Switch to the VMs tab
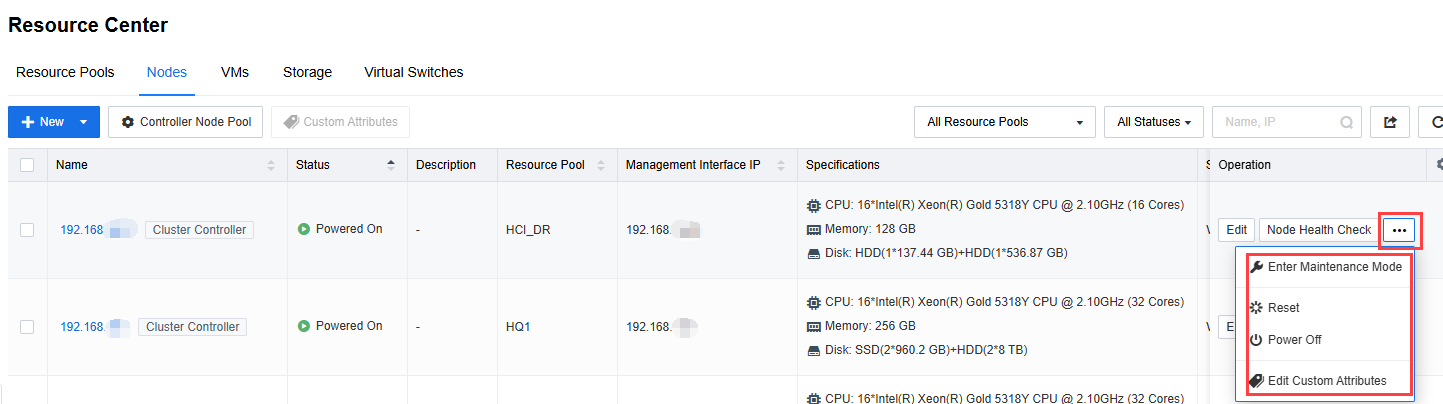1443x404 pixels. click(235, 72)
